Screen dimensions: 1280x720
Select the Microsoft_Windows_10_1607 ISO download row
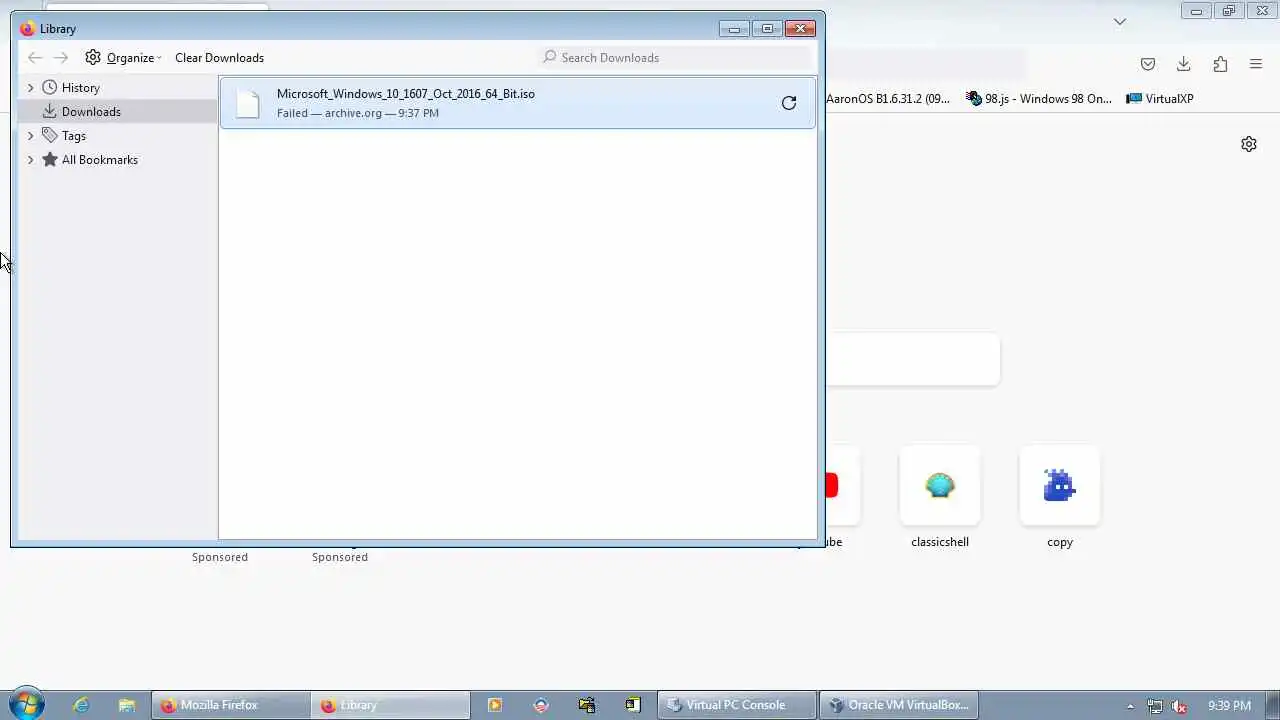click(518, 103)
